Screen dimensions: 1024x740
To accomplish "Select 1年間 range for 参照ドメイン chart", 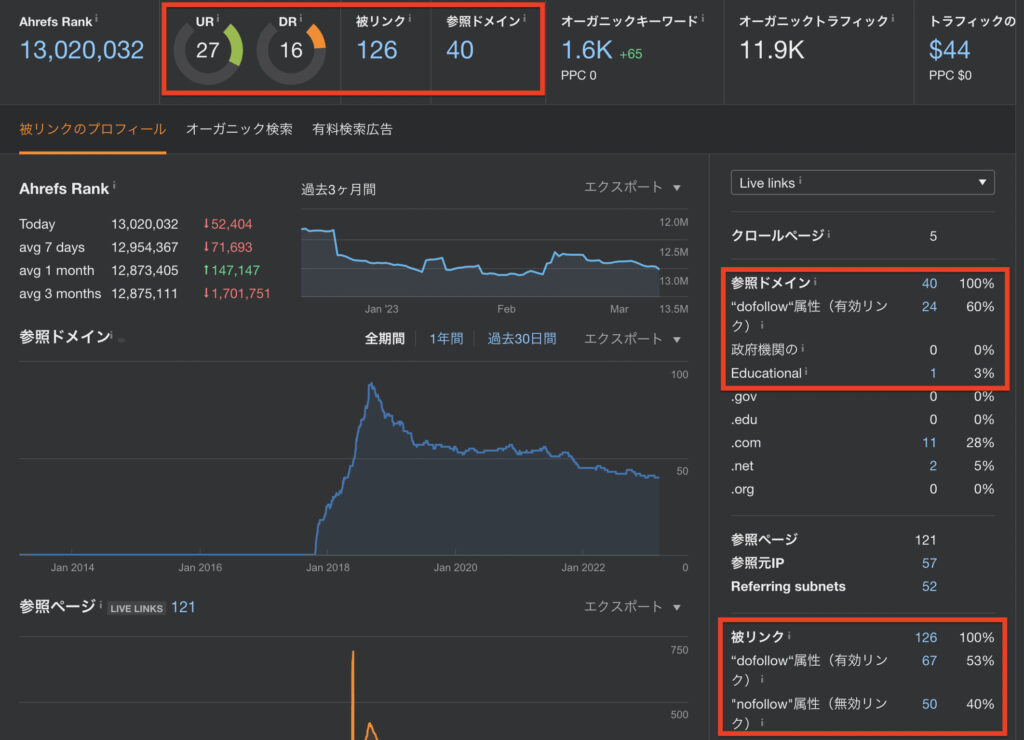I will (446, 339).
